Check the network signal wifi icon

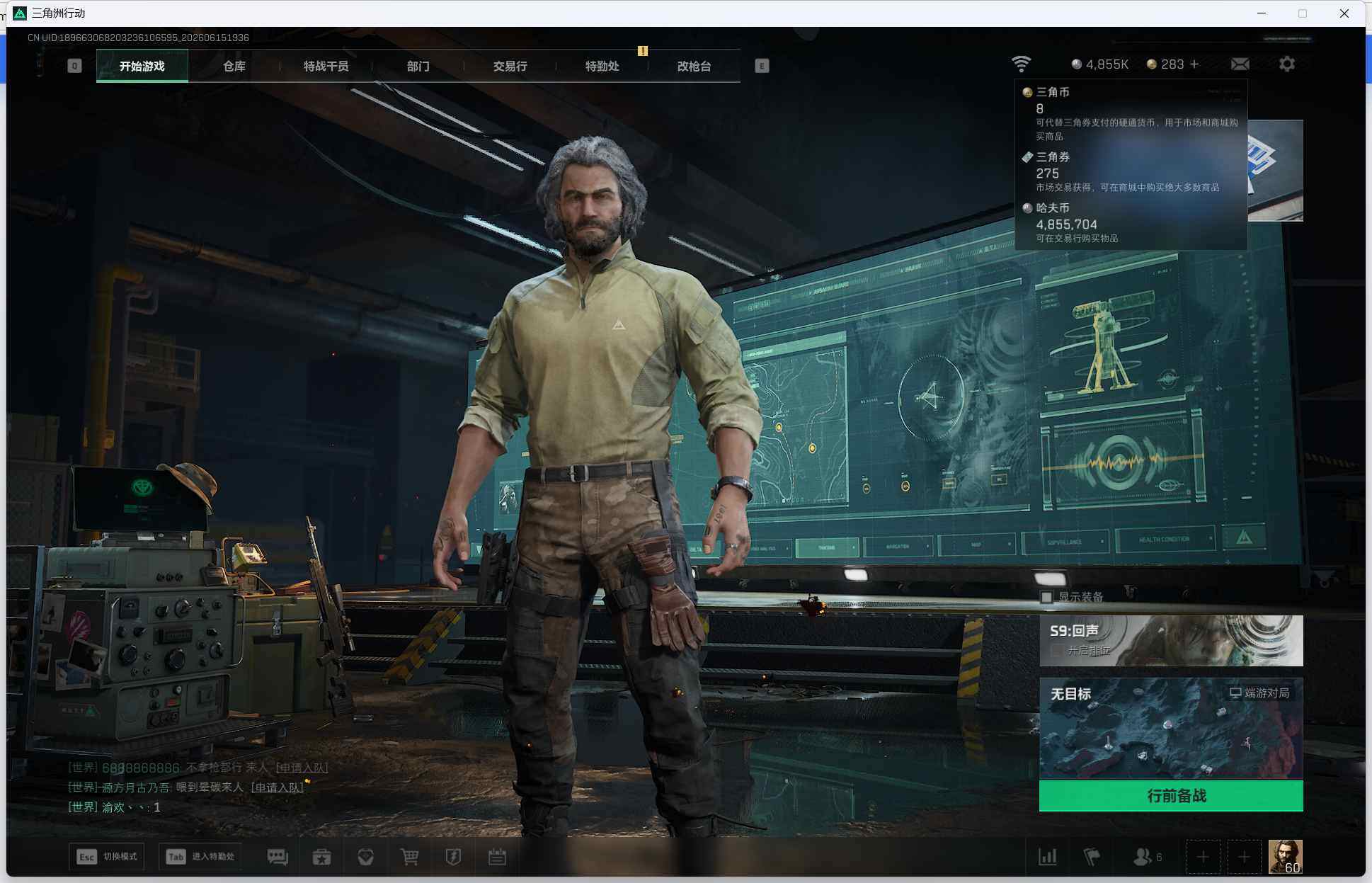click(x=1021, y=64)
